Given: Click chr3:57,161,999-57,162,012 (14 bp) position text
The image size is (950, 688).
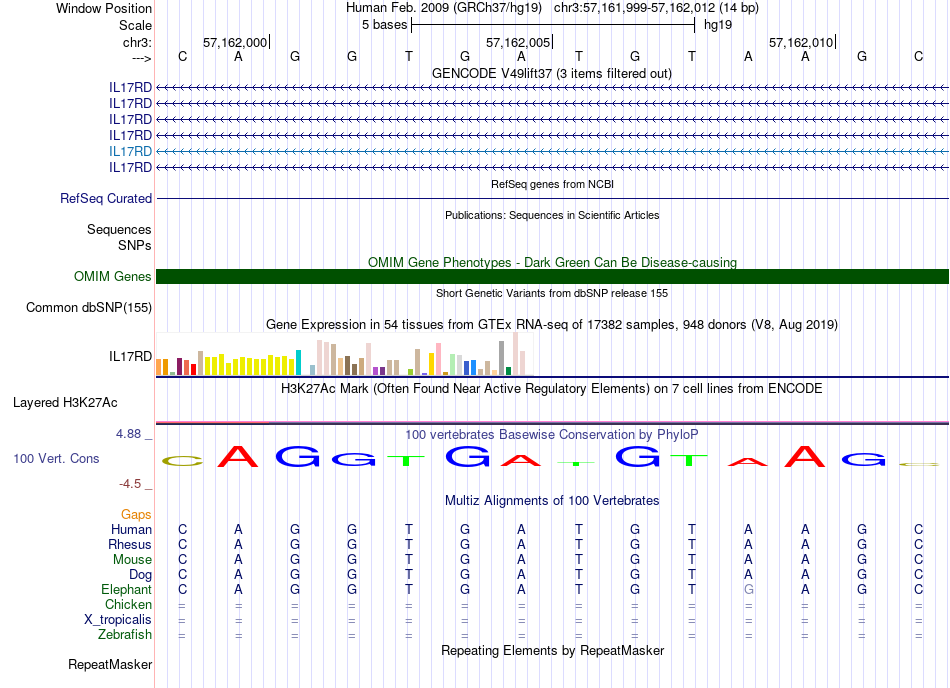Looking at the screenshot, I should 656,8.
